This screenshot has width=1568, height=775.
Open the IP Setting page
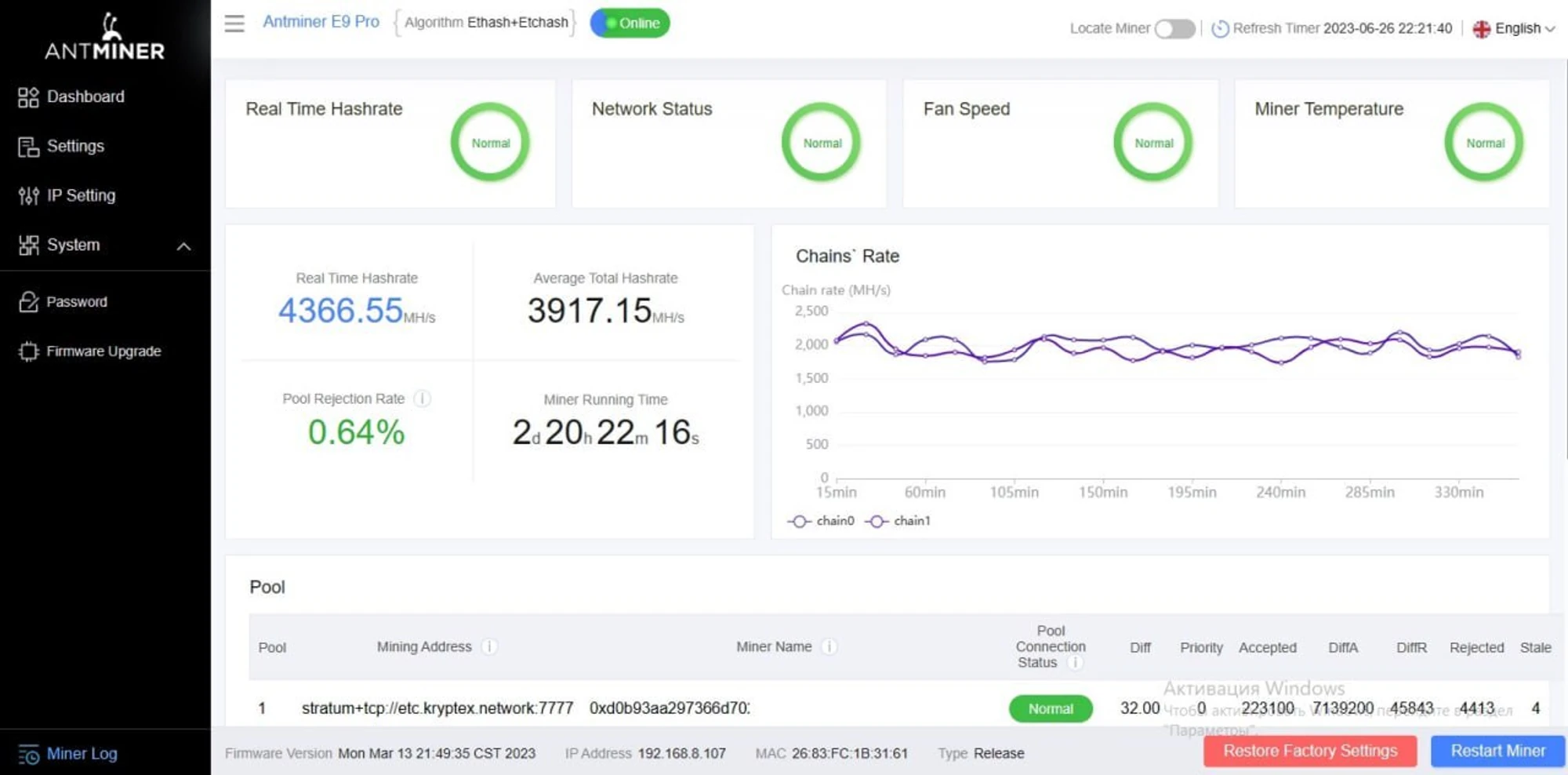point(80,195)
